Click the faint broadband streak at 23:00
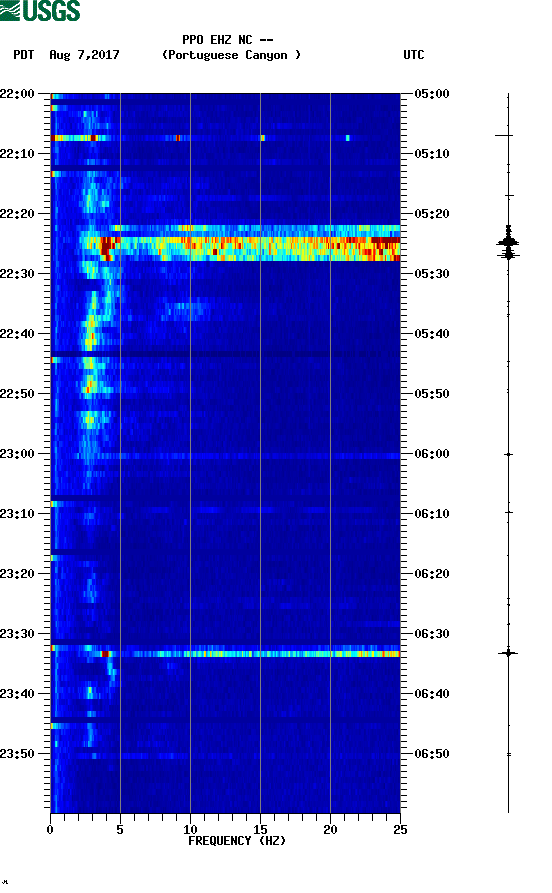Viewport: 552px width, 893px height. tap(226, 456)
